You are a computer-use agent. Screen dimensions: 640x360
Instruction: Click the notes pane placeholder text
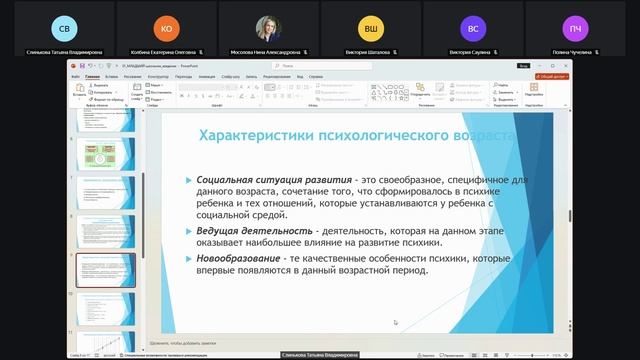183,343
